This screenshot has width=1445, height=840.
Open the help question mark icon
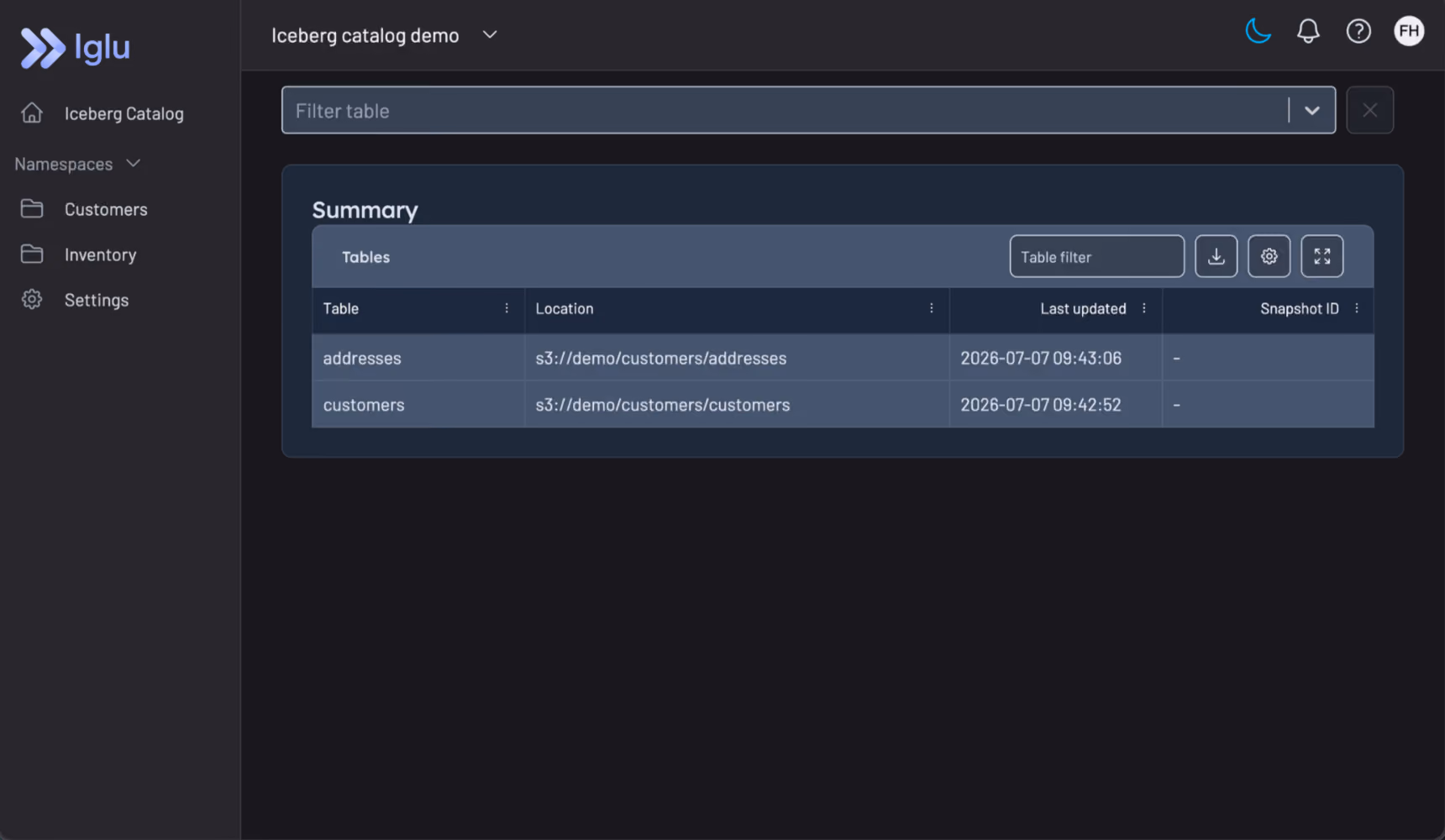click(1358, 31)
